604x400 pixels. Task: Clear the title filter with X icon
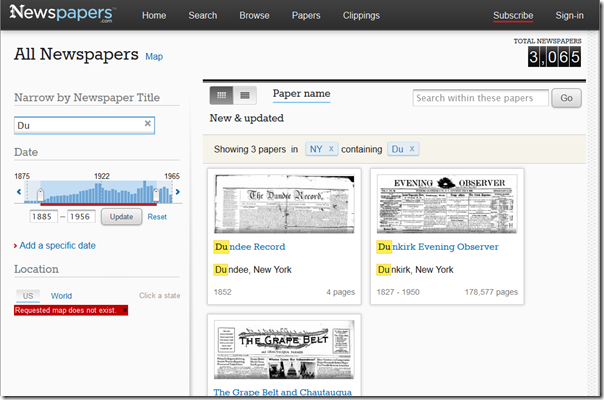[x=148, y=123]
